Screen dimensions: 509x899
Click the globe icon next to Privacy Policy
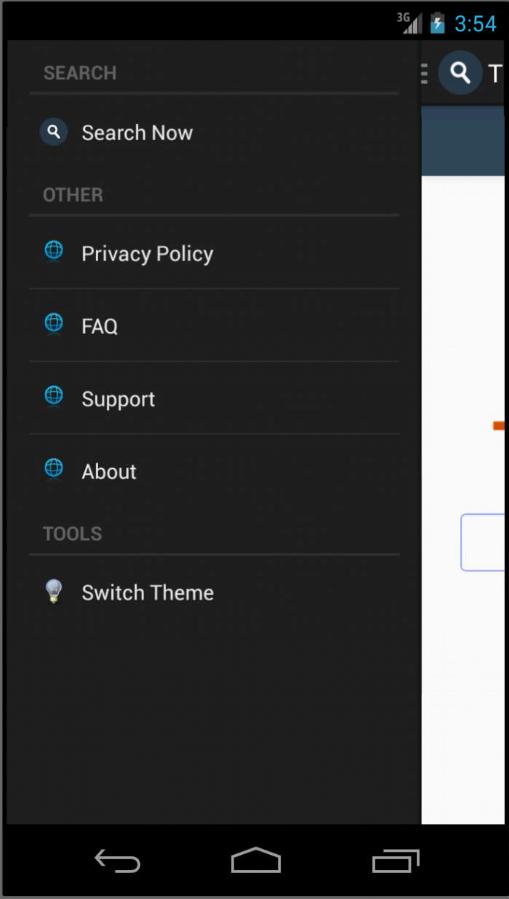[54, 251]
